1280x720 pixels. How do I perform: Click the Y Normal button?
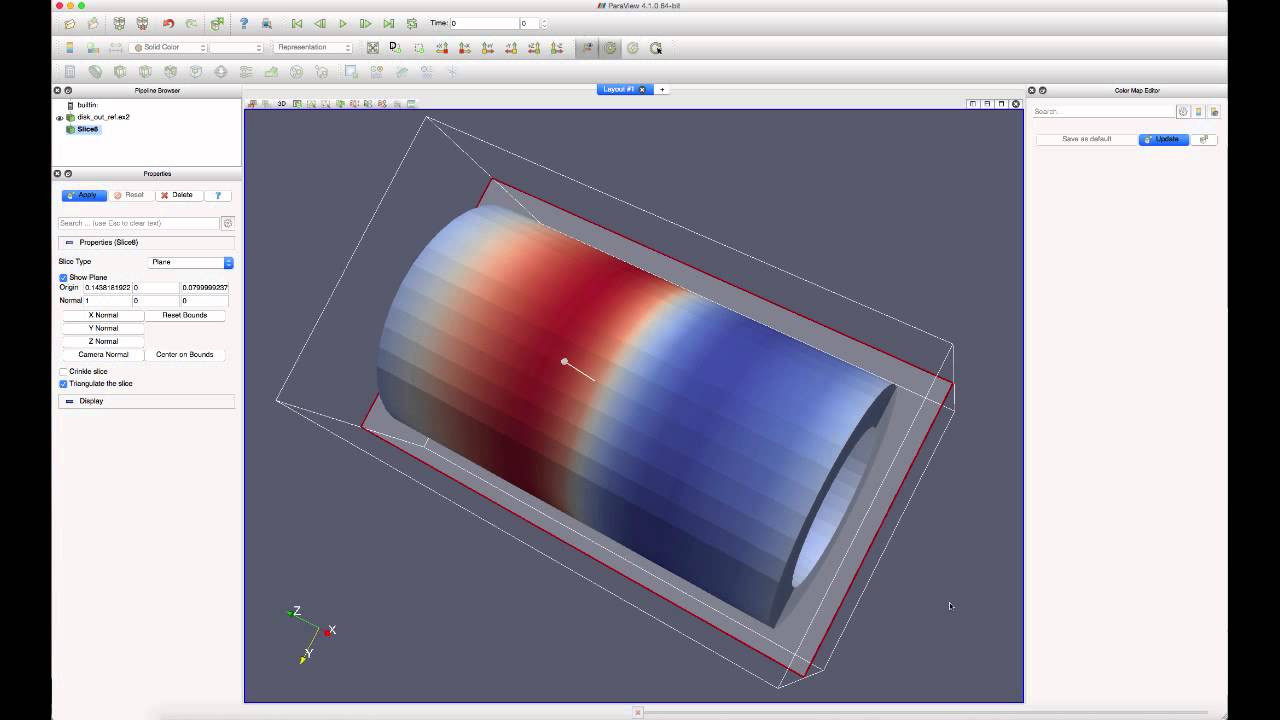click(103, 328)
